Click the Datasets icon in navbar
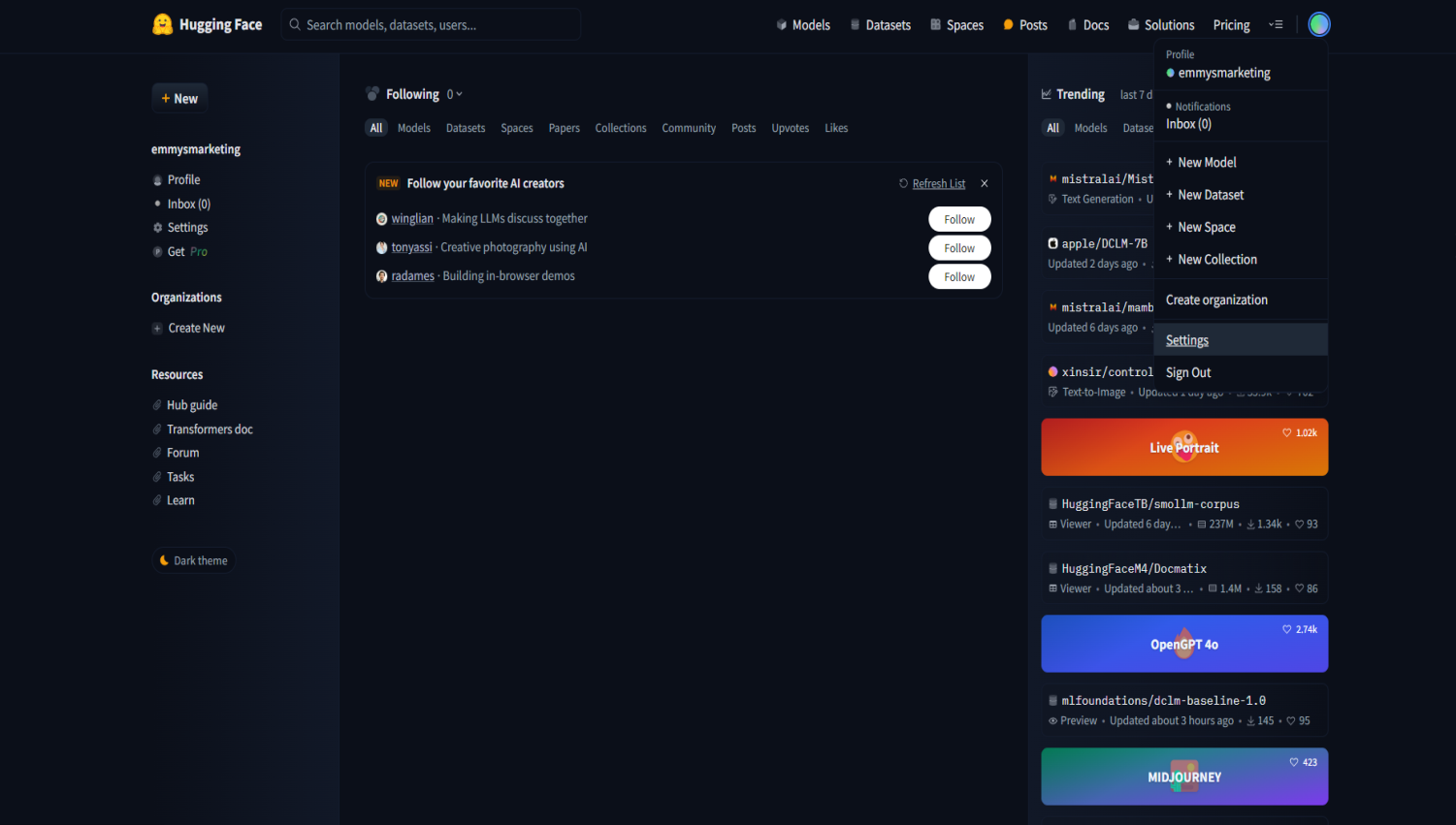 pos(856,25)
